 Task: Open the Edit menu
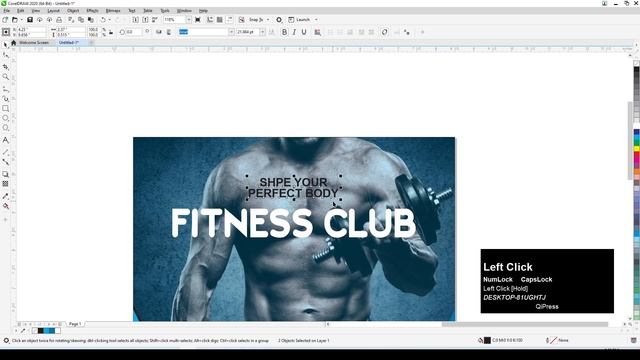pyautogui.click(x=20, y=11)
